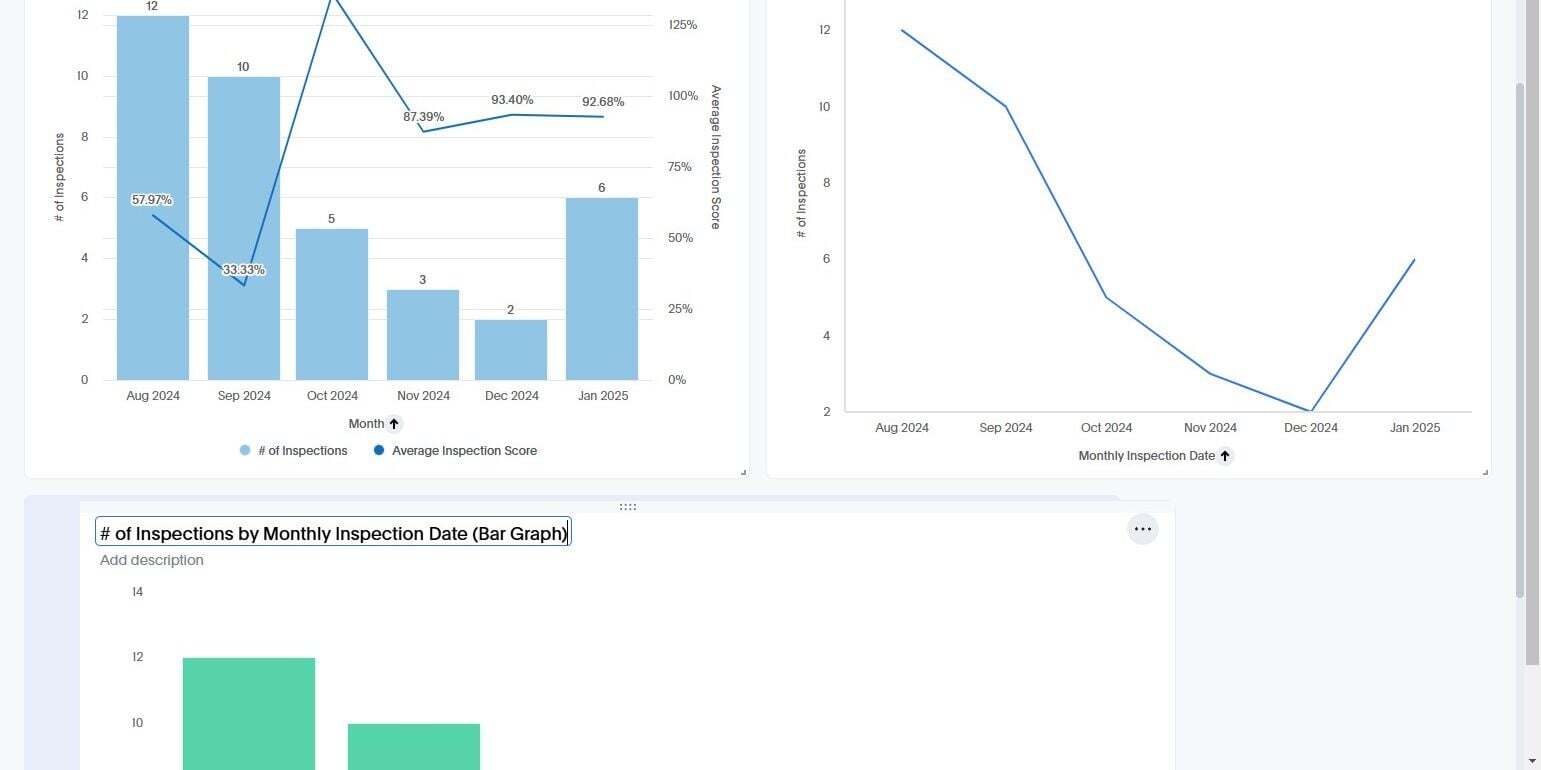The width and height of the screenshot is (1541, 770).
Task: Click the Monthly Inspection Date sort arrow
Action: (1225, 456)
